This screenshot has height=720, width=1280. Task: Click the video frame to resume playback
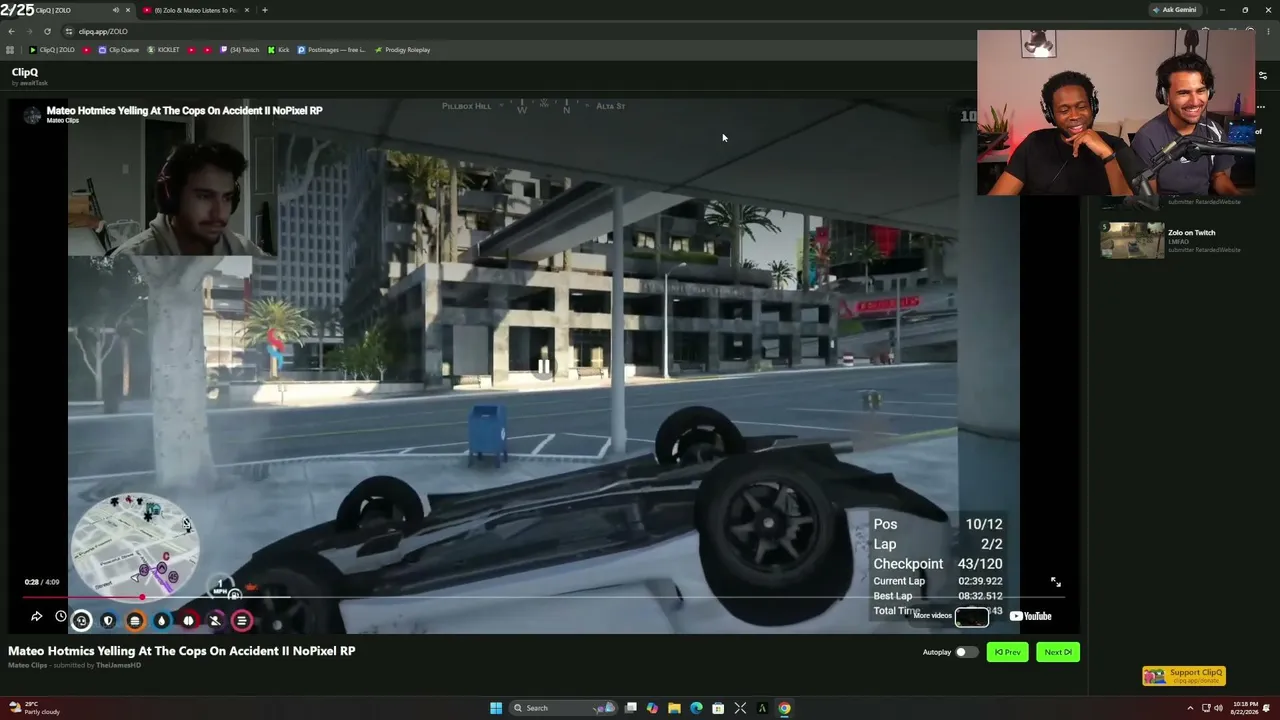pos(544,366)
